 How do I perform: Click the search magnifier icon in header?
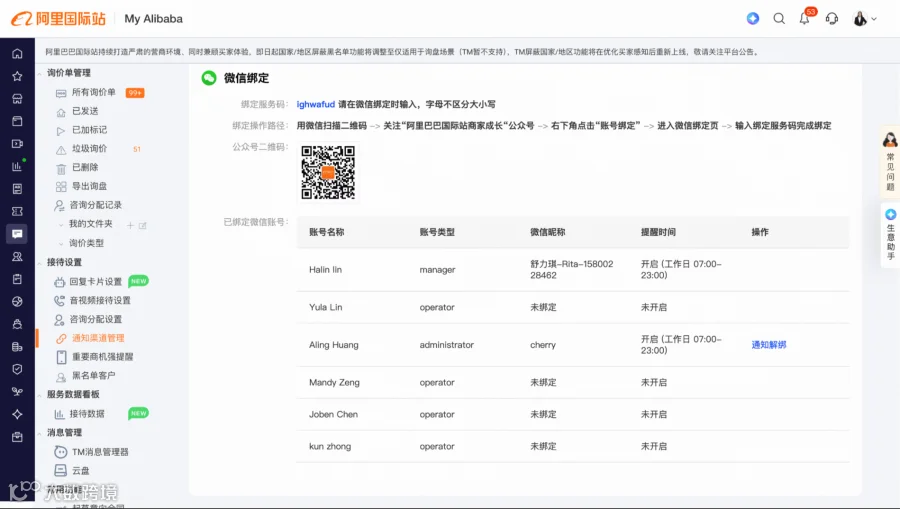pos(779,19)
